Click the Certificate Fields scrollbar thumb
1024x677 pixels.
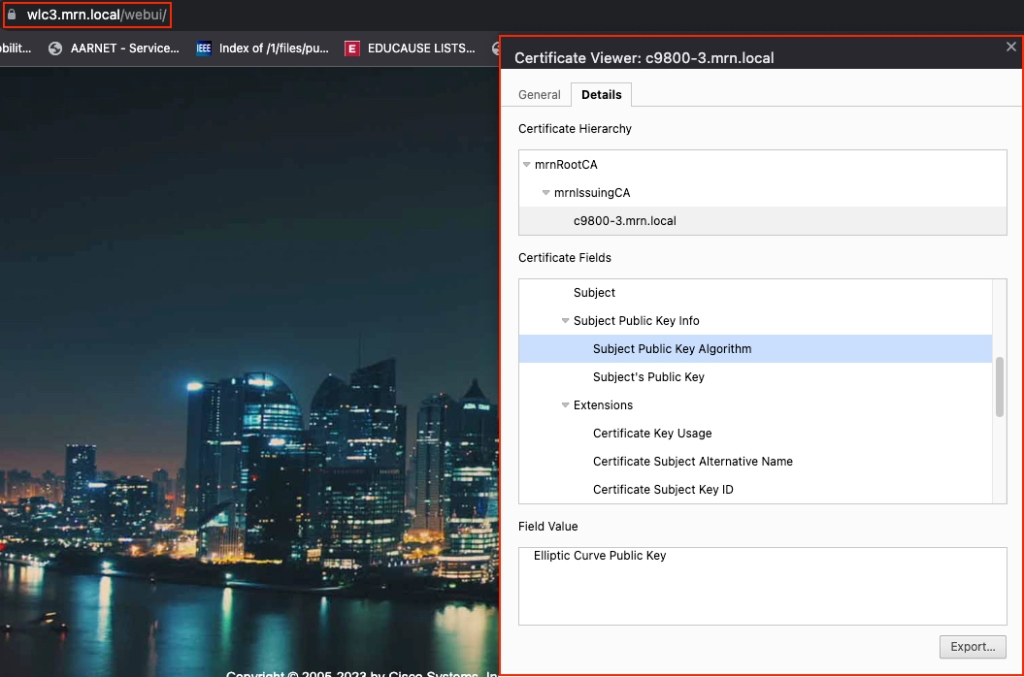tap(999, 387)
